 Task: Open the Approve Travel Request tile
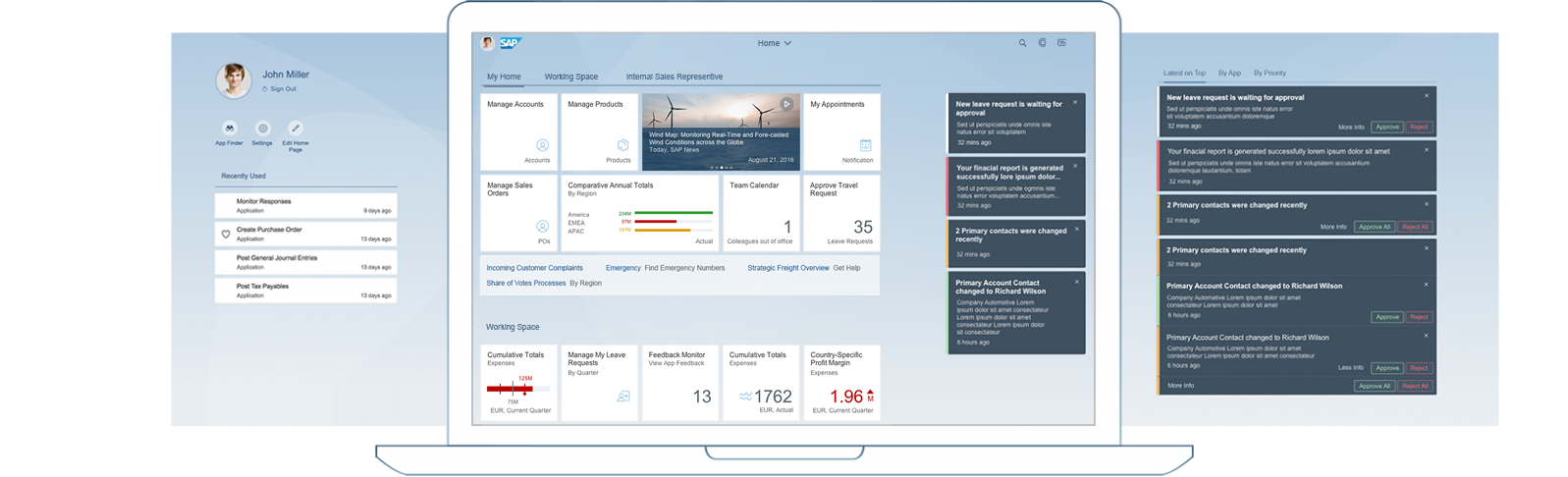point(841,213)
